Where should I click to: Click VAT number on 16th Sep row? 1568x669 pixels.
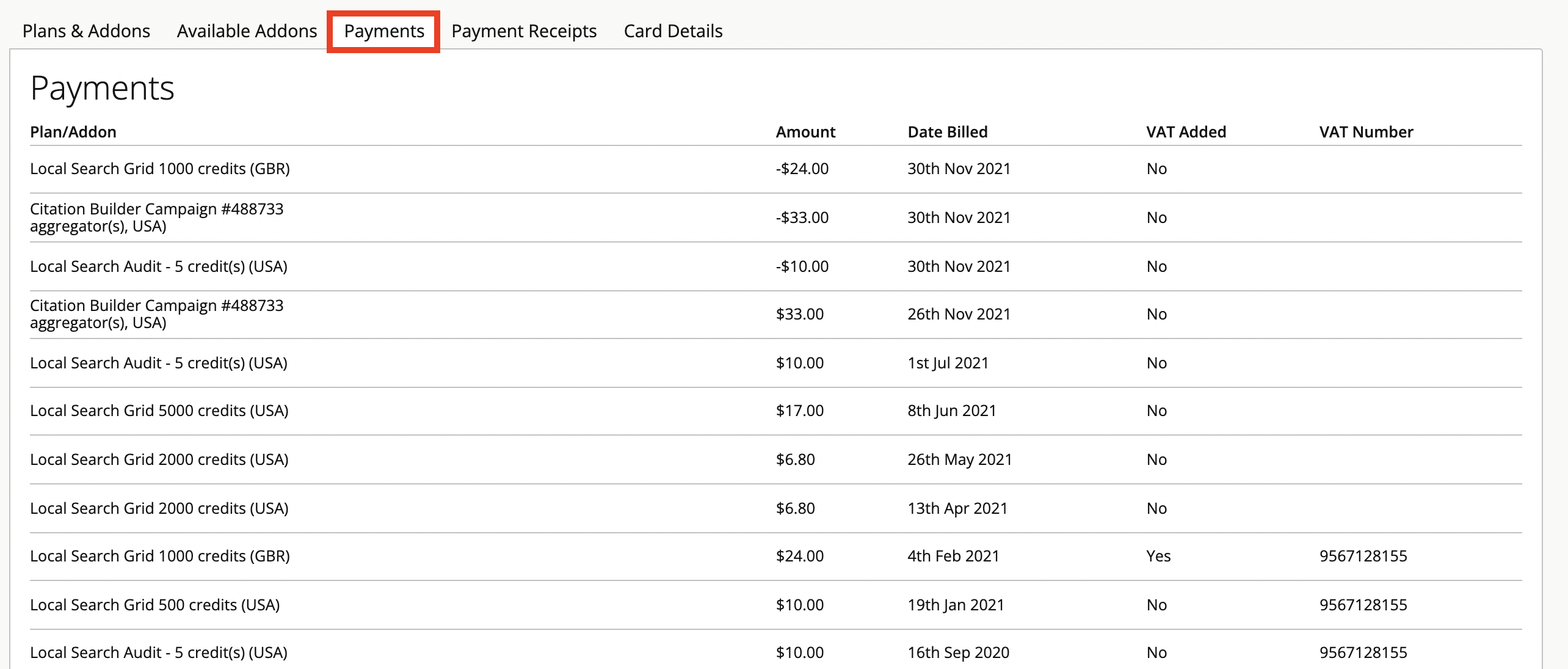tap(1363, 653)
